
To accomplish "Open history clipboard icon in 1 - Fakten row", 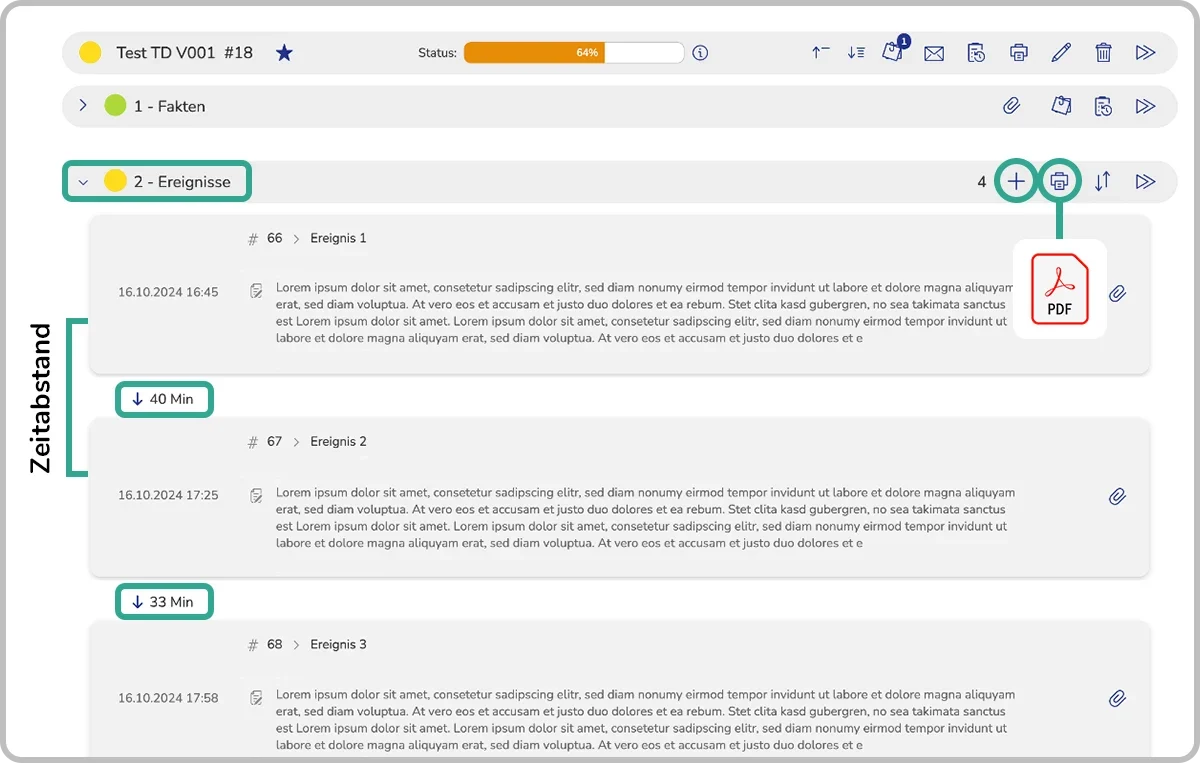I will coord(1103,106).
